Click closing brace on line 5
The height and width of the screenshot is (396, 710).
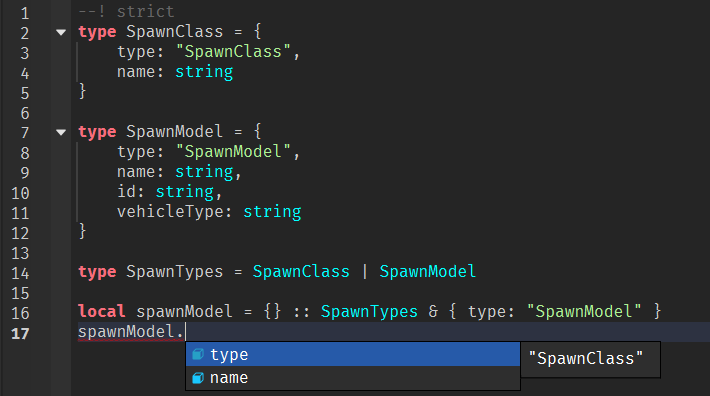coord(82,91)
